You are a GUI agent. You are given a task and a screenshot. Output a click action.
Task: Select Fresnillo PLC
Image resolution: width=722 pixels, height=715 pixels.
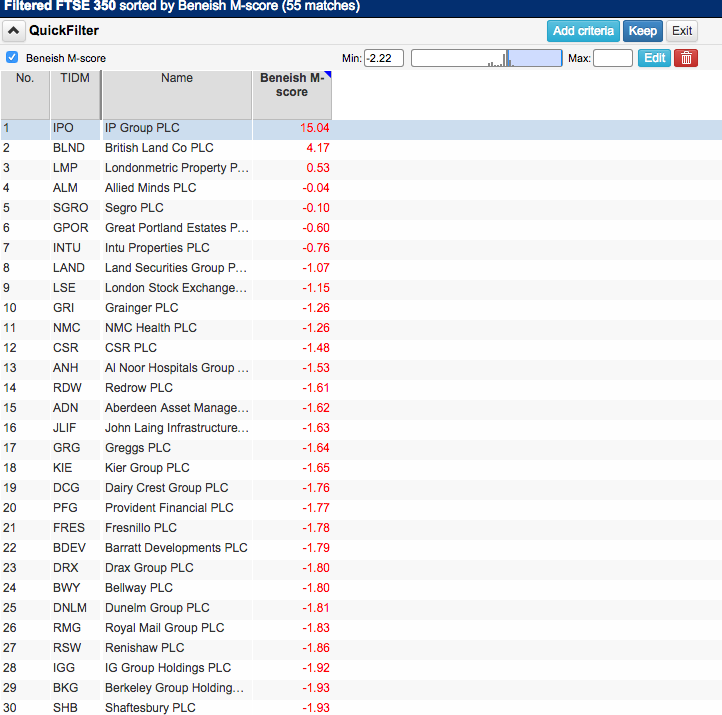coord(140,528)
